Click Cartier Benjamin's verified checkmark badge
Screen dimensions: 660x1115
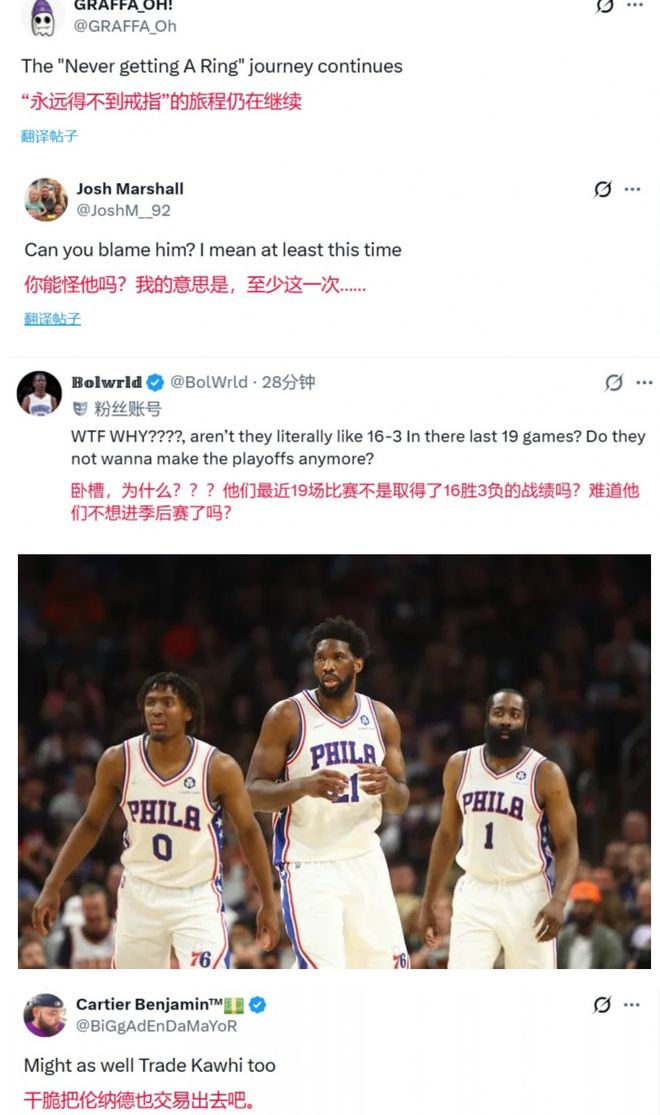[x=258, y=1004]
